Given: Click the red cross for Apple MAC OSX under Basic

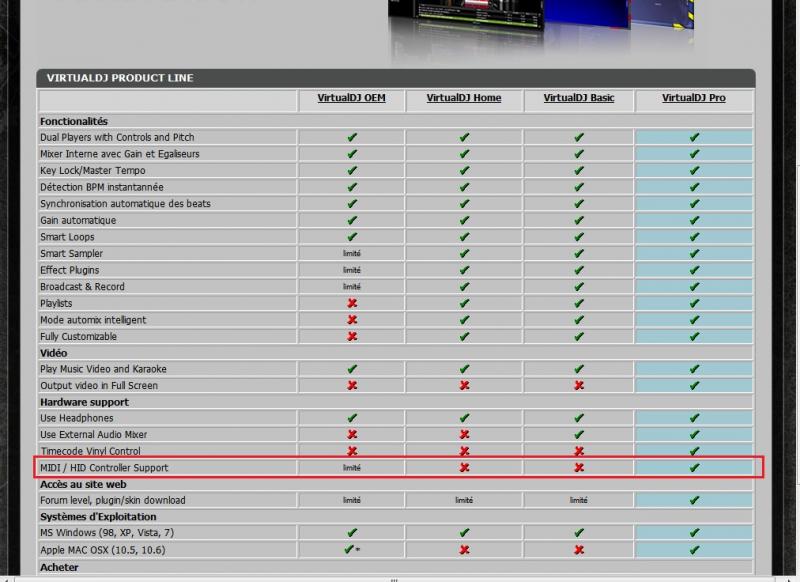Looking at the screenshot, I should (579, 550).
